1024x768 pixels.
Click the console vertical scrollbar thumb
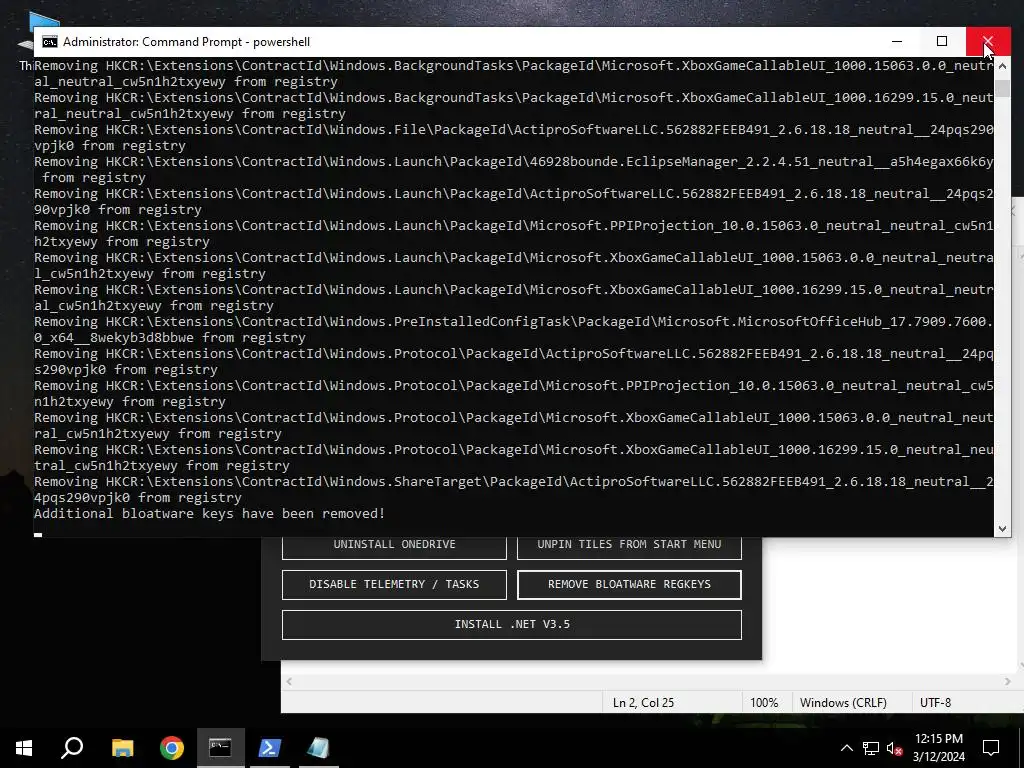pos(1002,87)
